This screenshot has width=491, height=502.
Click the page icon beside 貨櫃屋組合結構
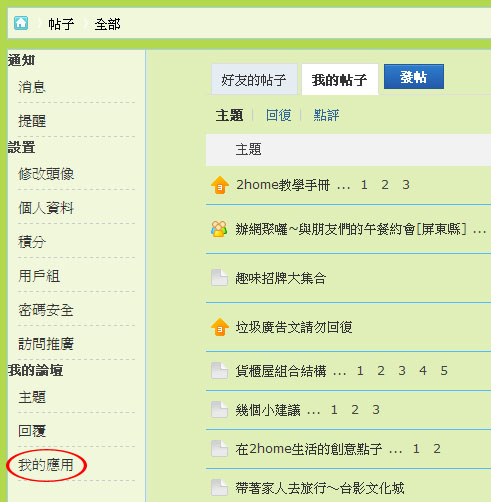[x=219, y=371]
